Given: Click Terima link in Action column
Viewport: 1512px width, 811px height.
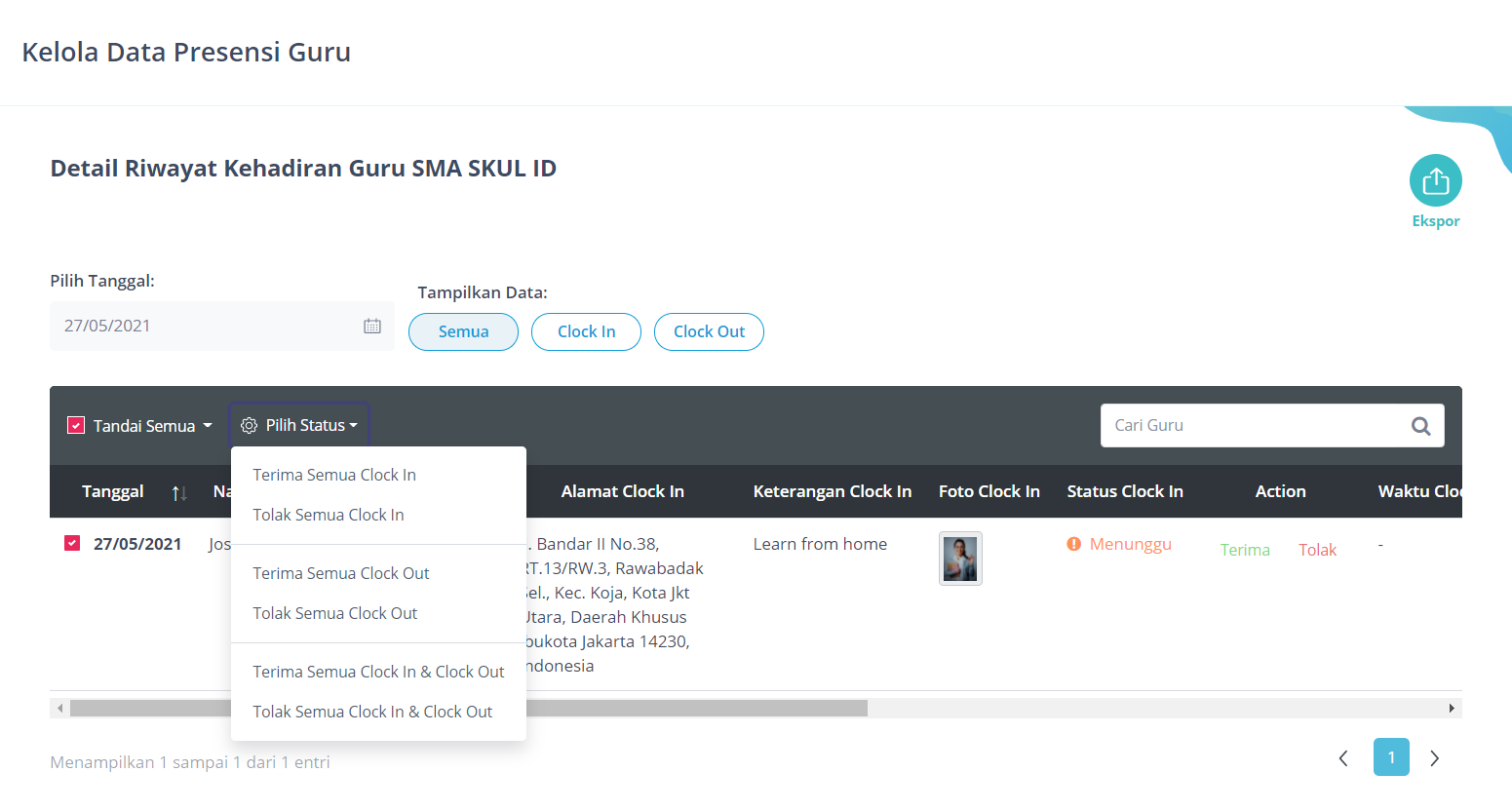Looking at the screenshot, I should point(1245,550).
